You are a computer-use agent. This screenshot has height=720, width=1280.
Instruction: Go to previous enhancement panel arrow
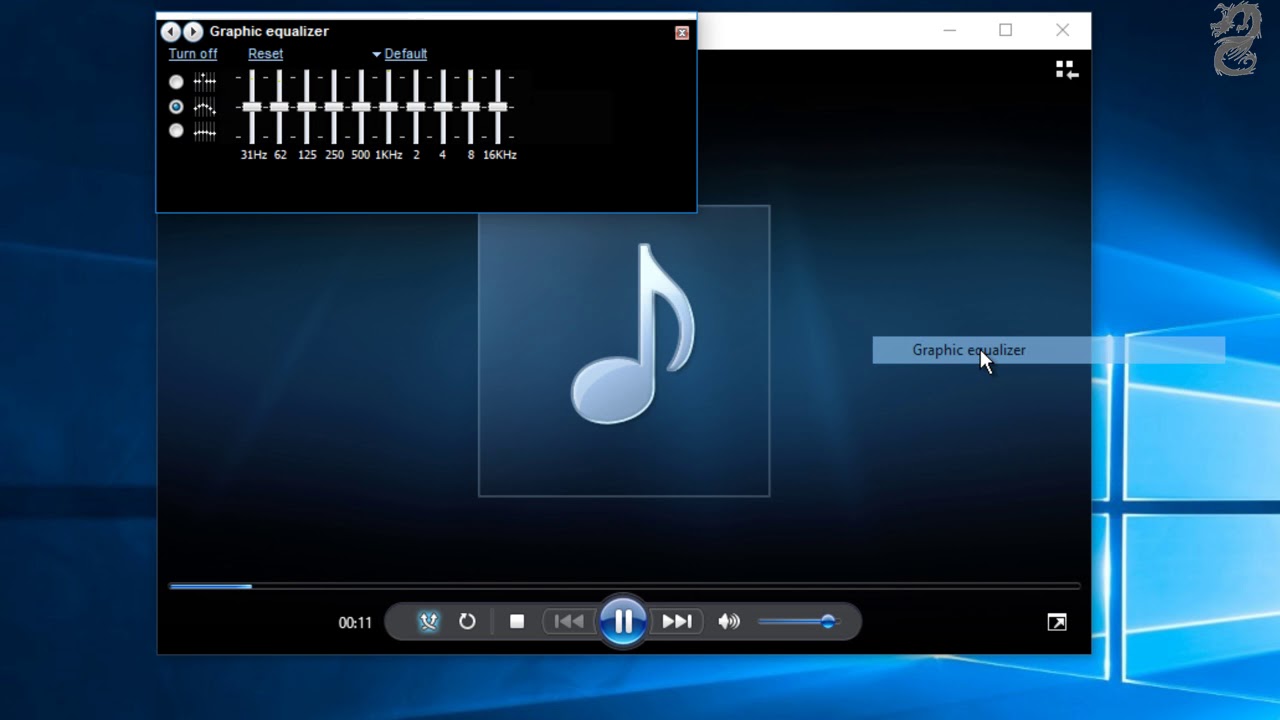pos(170,32)
